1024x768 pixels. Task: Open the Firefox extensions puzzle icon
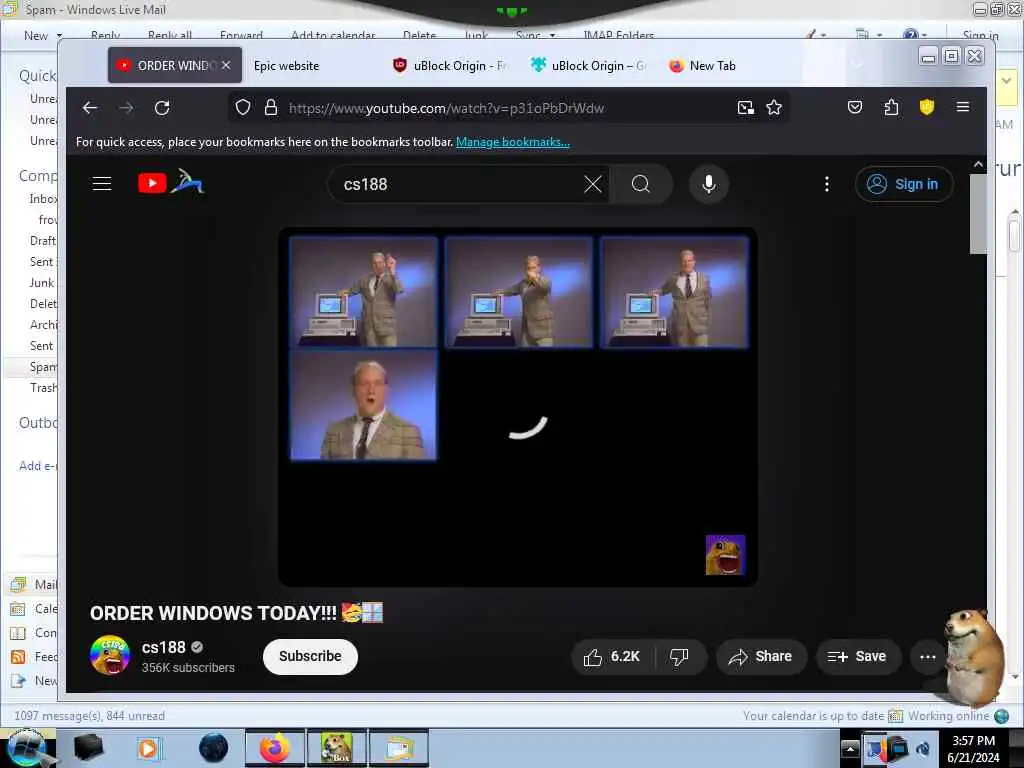click(x=891, y=107)
